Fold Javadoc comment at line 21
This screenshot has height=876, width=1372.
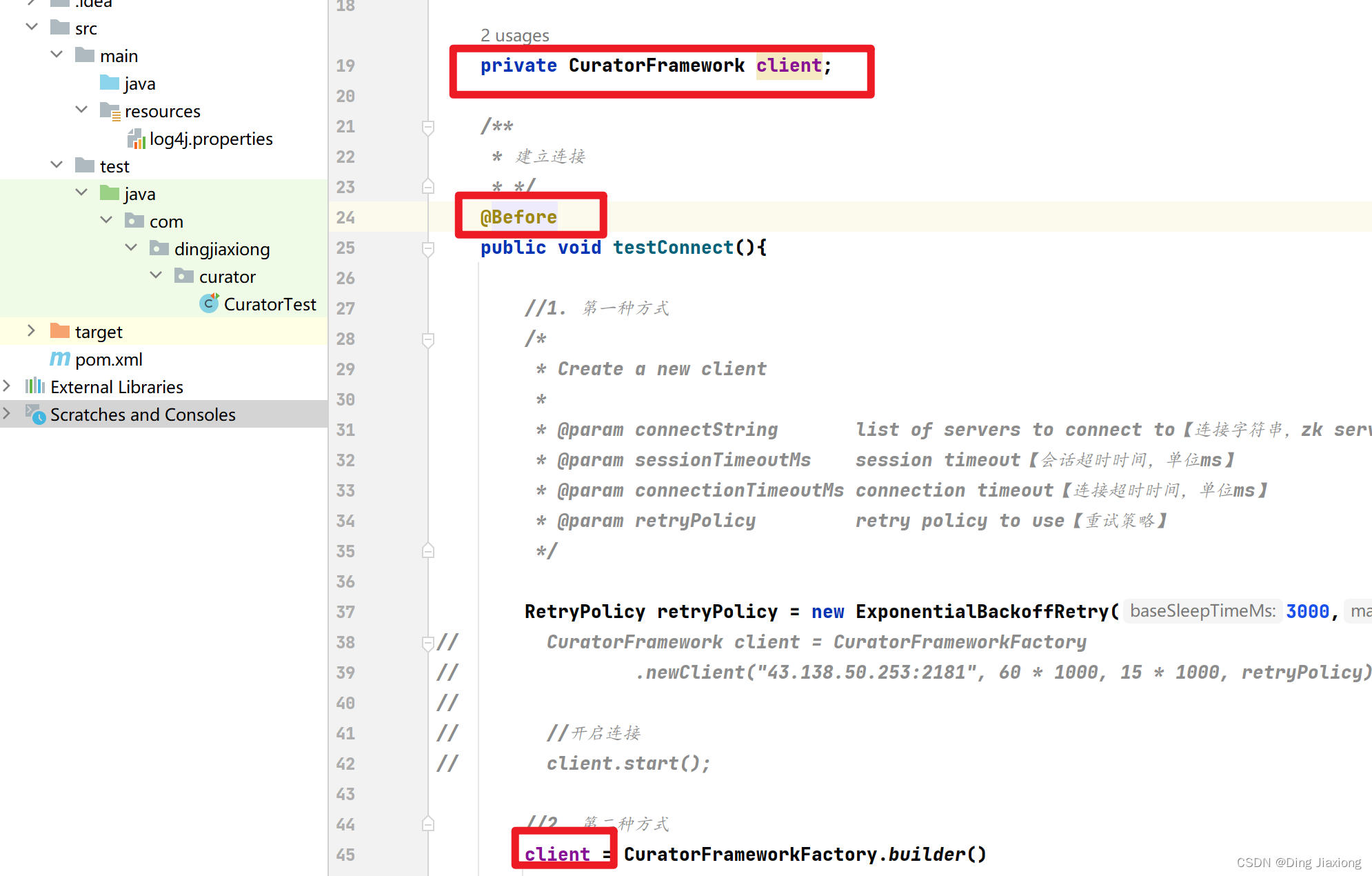[x=428, y=127]
